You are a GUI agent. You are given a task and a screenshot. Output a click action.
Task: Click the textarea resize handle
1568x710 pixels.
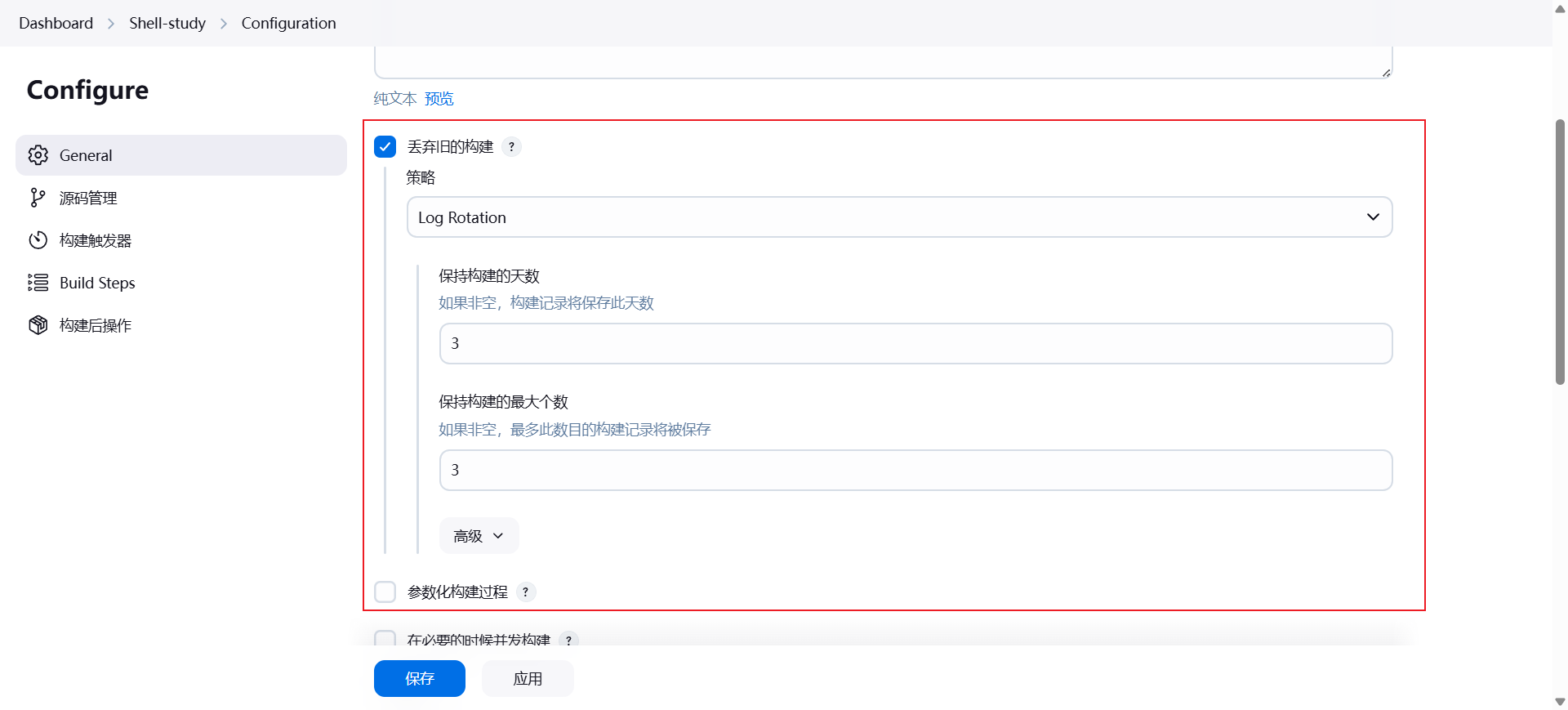[x=1386, y=73]
